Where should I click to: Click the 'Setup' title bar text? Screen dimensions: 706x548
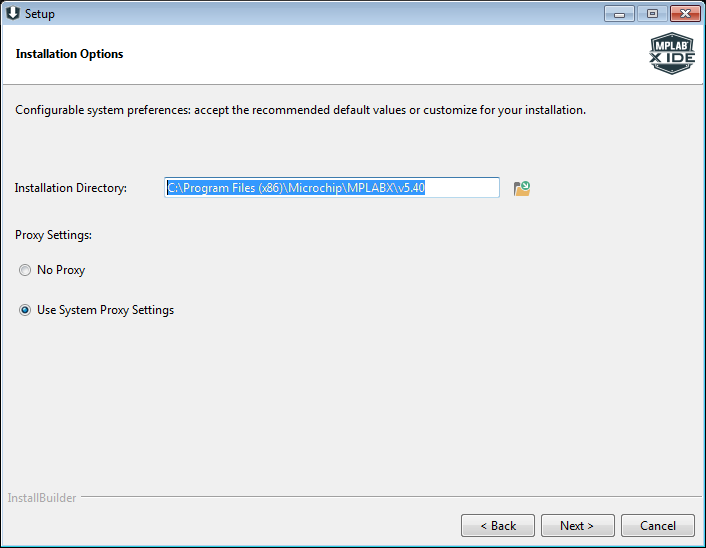tap(40, 14)
